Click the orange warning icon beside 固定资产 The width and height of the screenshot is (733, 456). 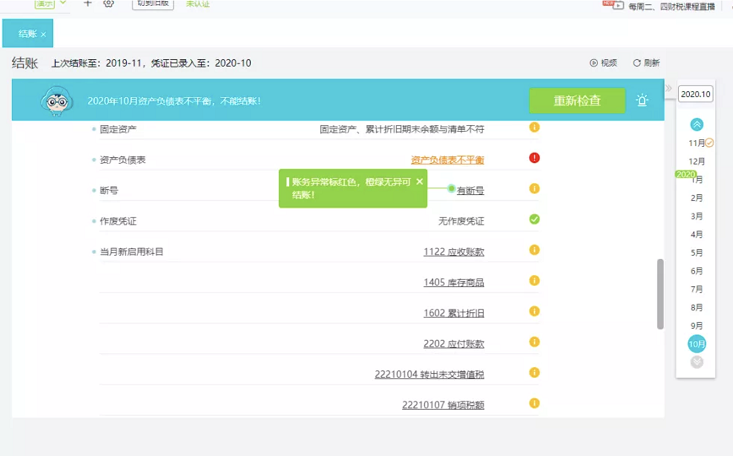tap(534, 128)
